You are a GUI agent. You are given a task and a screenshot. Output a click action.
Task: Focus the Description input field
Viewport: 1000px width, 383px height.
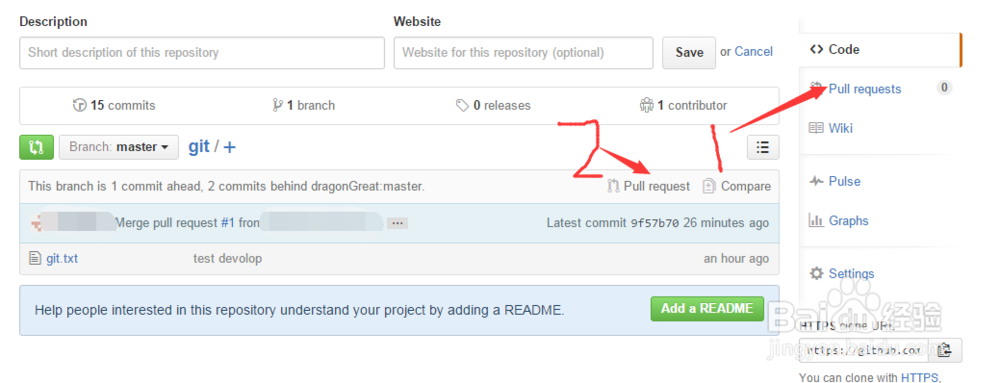click(202, 52)
